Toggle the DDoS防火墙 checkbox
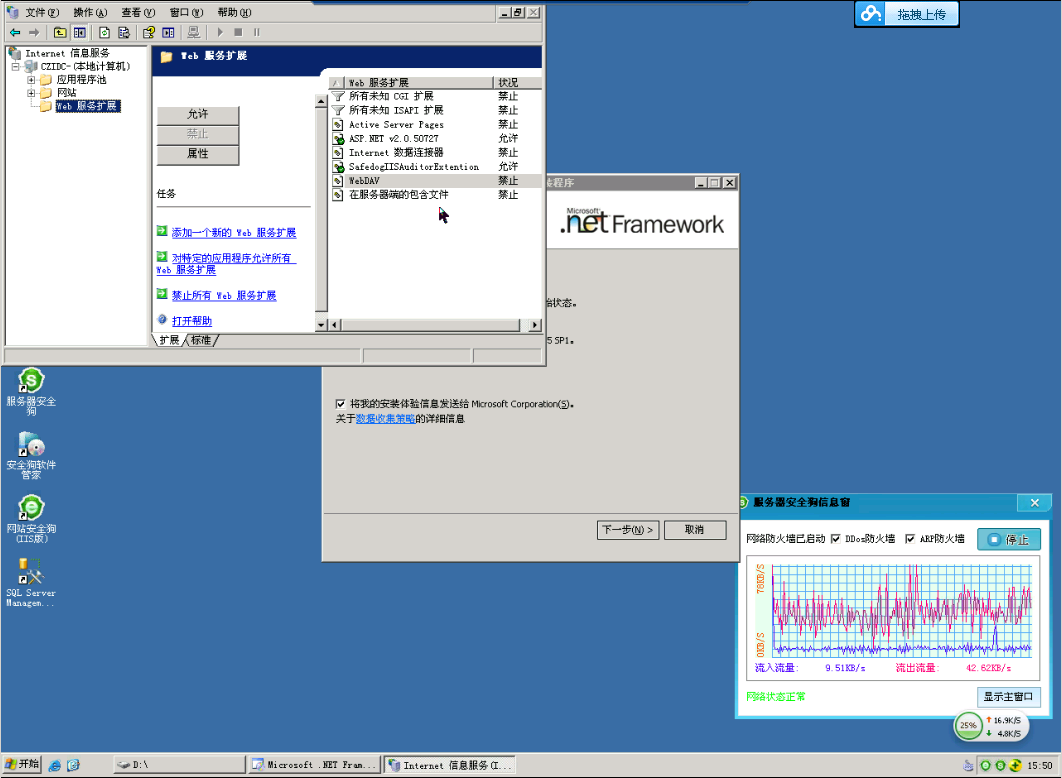Viewport: 1062px width, 778px height. click(835, 539)
